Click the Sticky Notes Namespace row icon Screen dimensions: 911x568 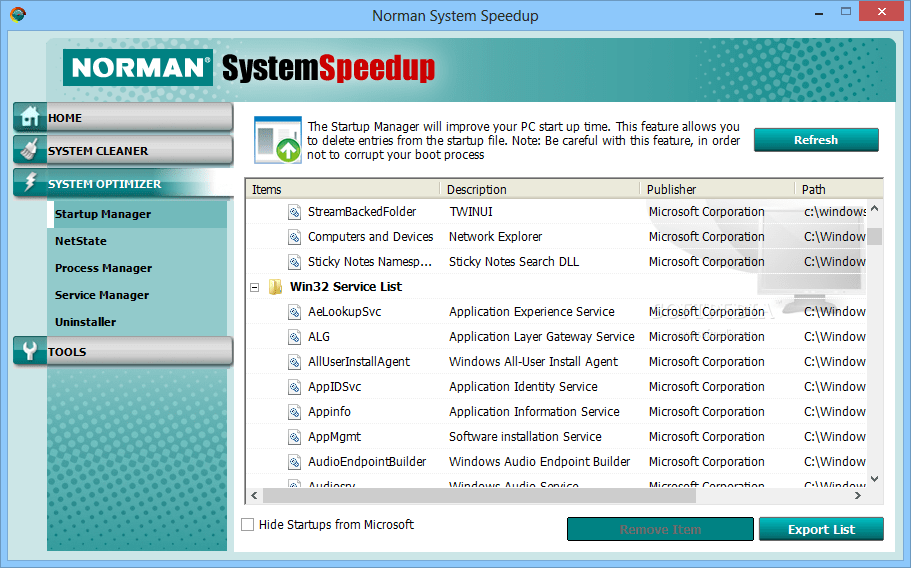tap(295, 262)
